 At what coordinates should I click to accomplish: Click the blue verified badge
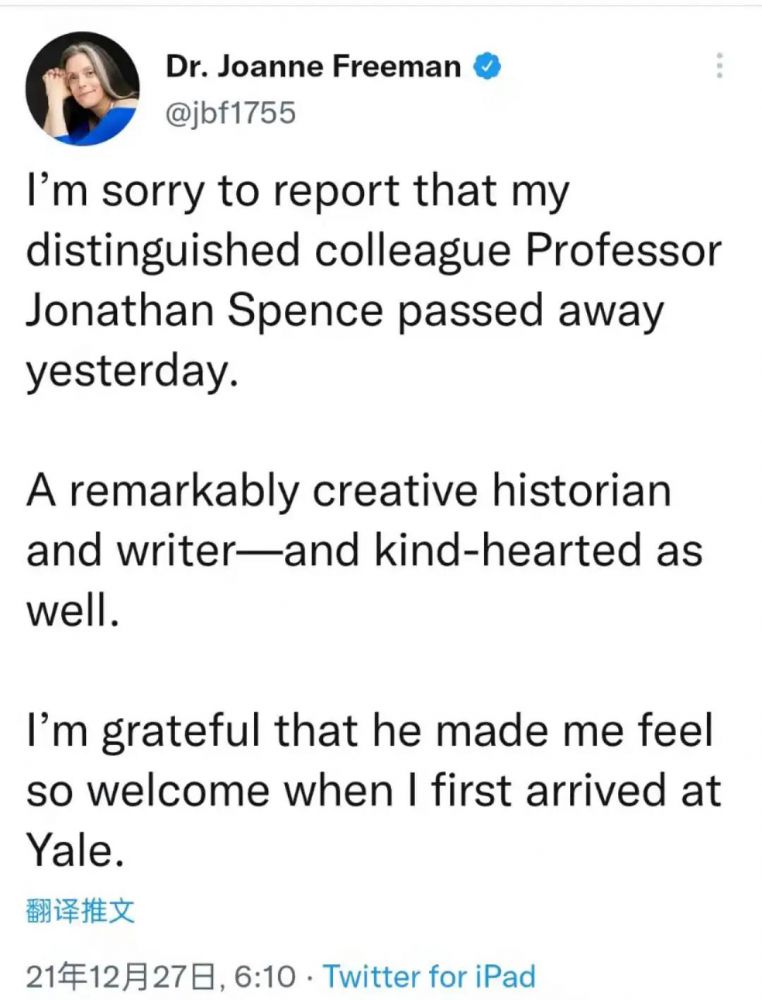click(487, 67)
